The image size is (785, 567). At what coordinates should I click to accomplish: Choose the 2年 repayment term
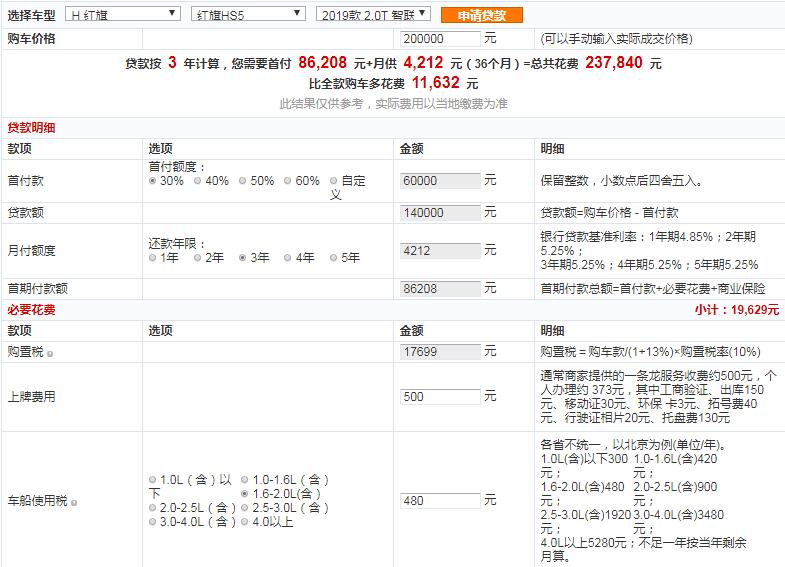[198, 258]
